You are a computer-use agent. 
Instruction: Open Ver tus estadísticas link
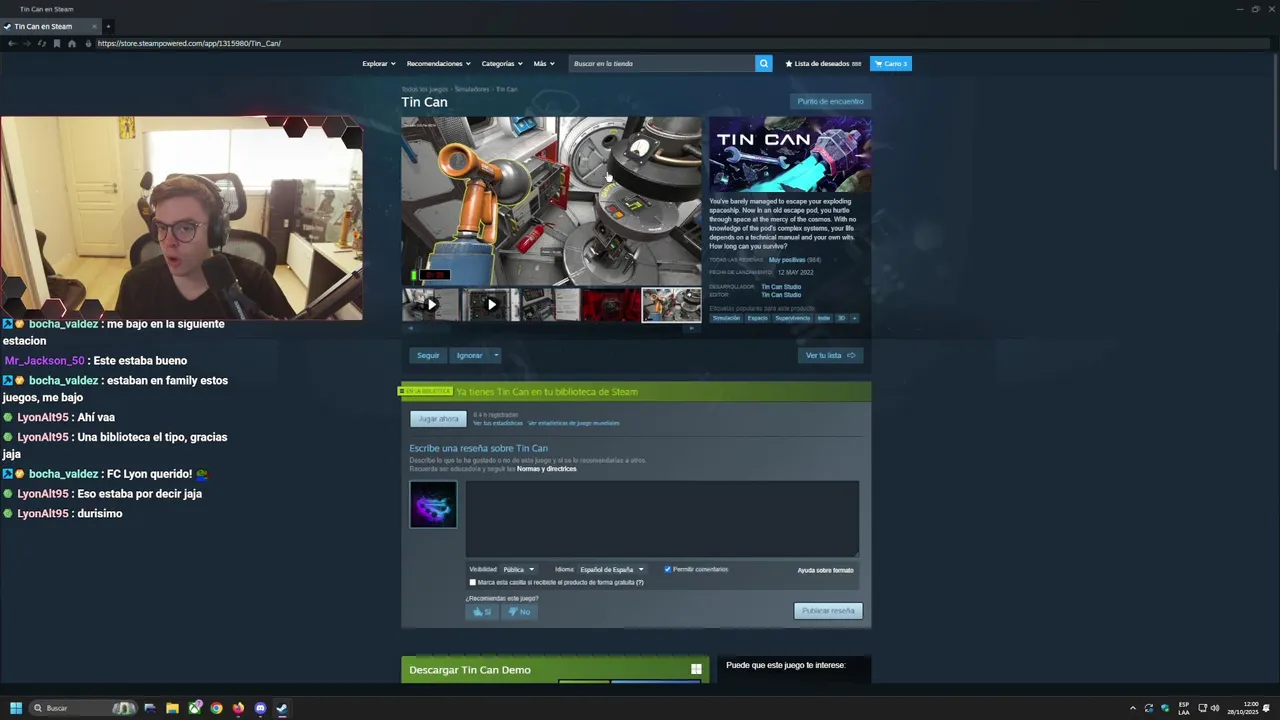[498, 423]
